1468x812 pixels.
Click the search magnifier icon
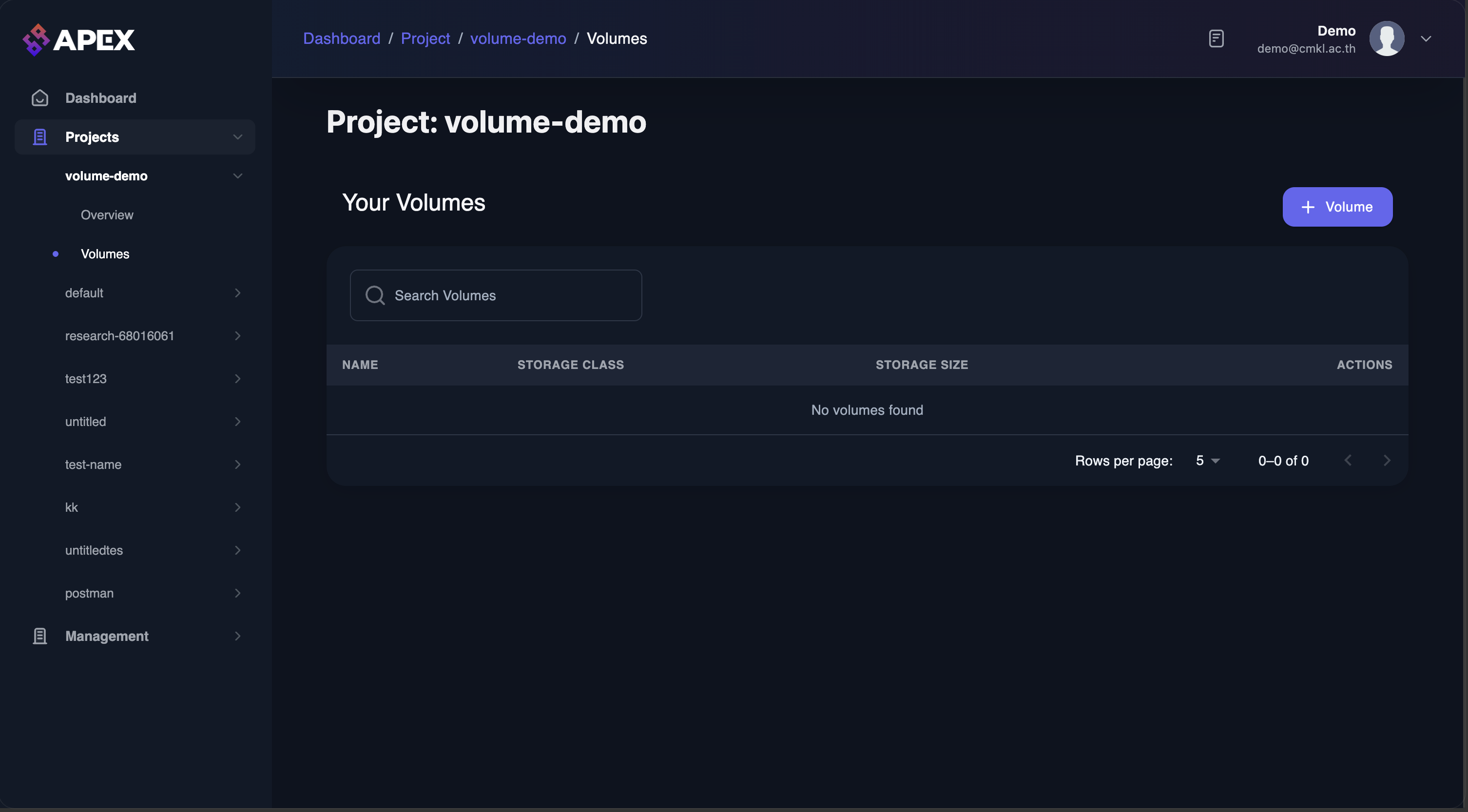click(x=375, y=295)
